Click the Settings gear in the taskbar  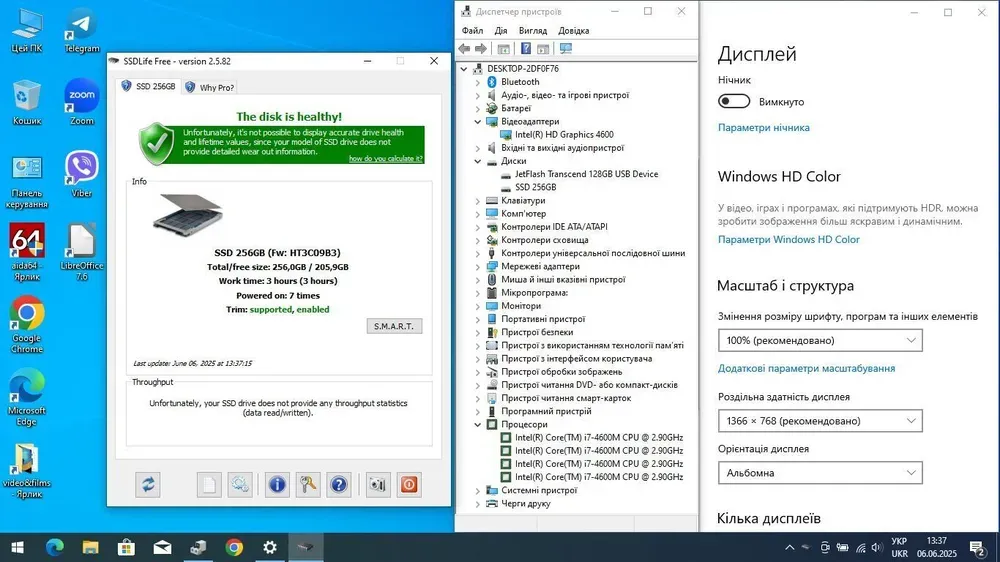coord(269,547)
